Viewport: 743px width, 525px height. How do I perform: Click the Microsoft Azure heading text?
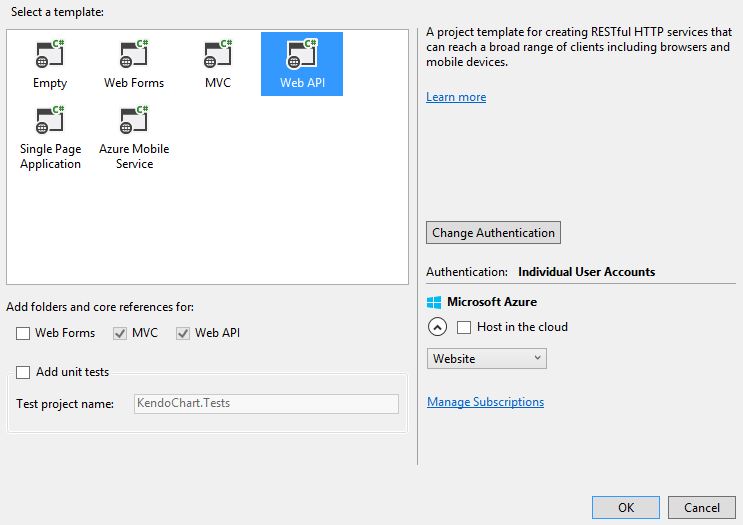(492, 302)
